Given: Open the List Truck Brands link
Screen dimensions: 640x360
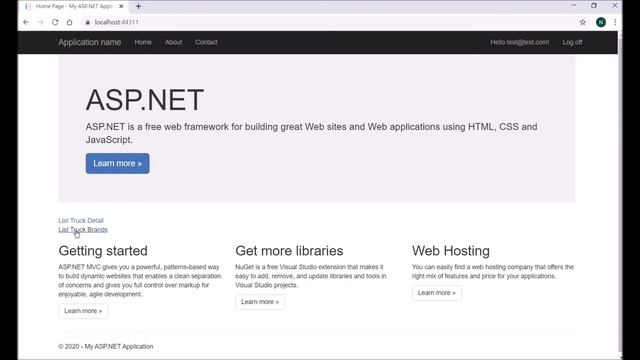Looking at the screenshot, I should 83,230.
